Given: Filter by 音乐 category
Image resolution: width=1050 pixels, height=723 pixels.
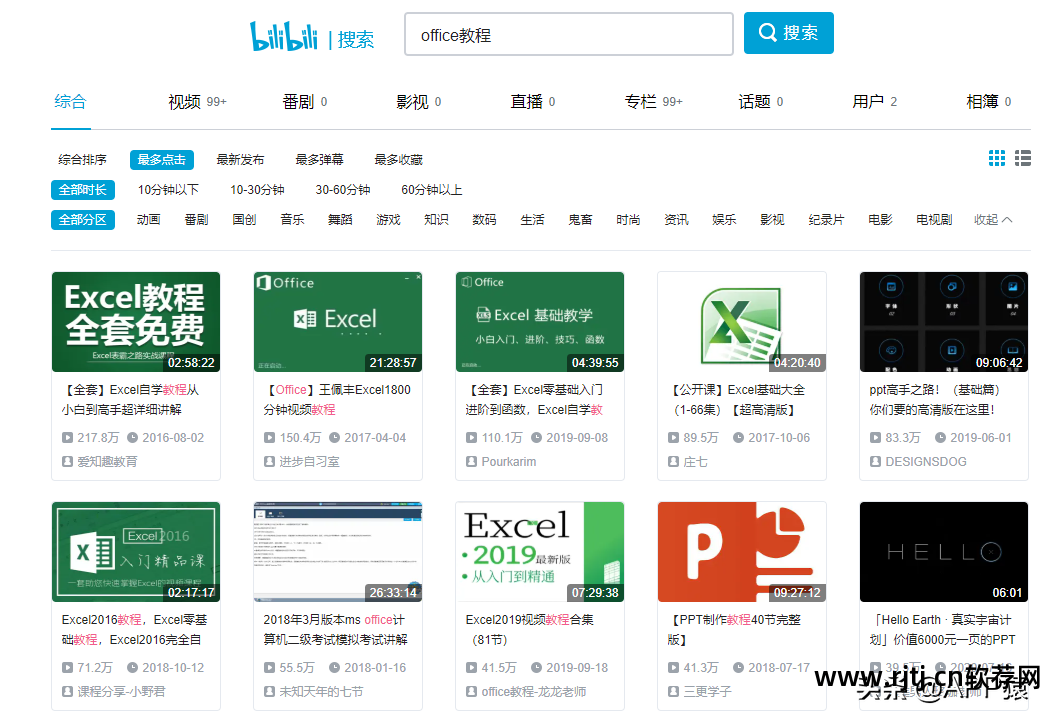Looking at the screenshot, I should click(x=293, y=220).
